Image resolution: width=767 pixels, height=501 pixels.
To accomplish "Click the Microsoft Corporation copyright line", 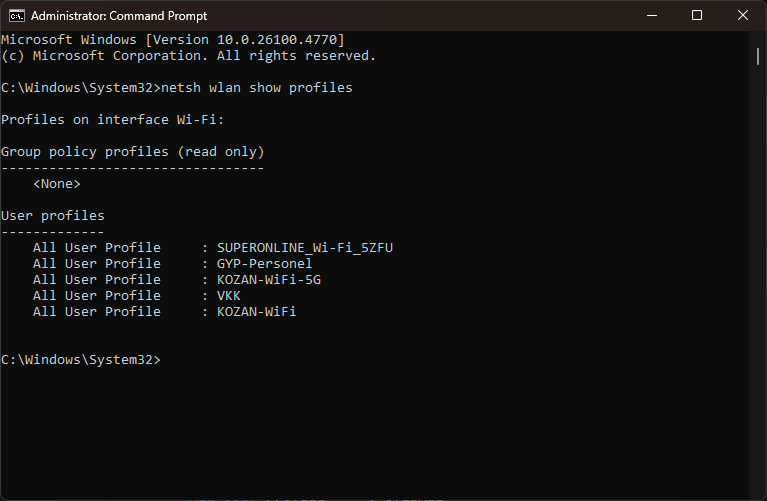I will click(188, 56).
